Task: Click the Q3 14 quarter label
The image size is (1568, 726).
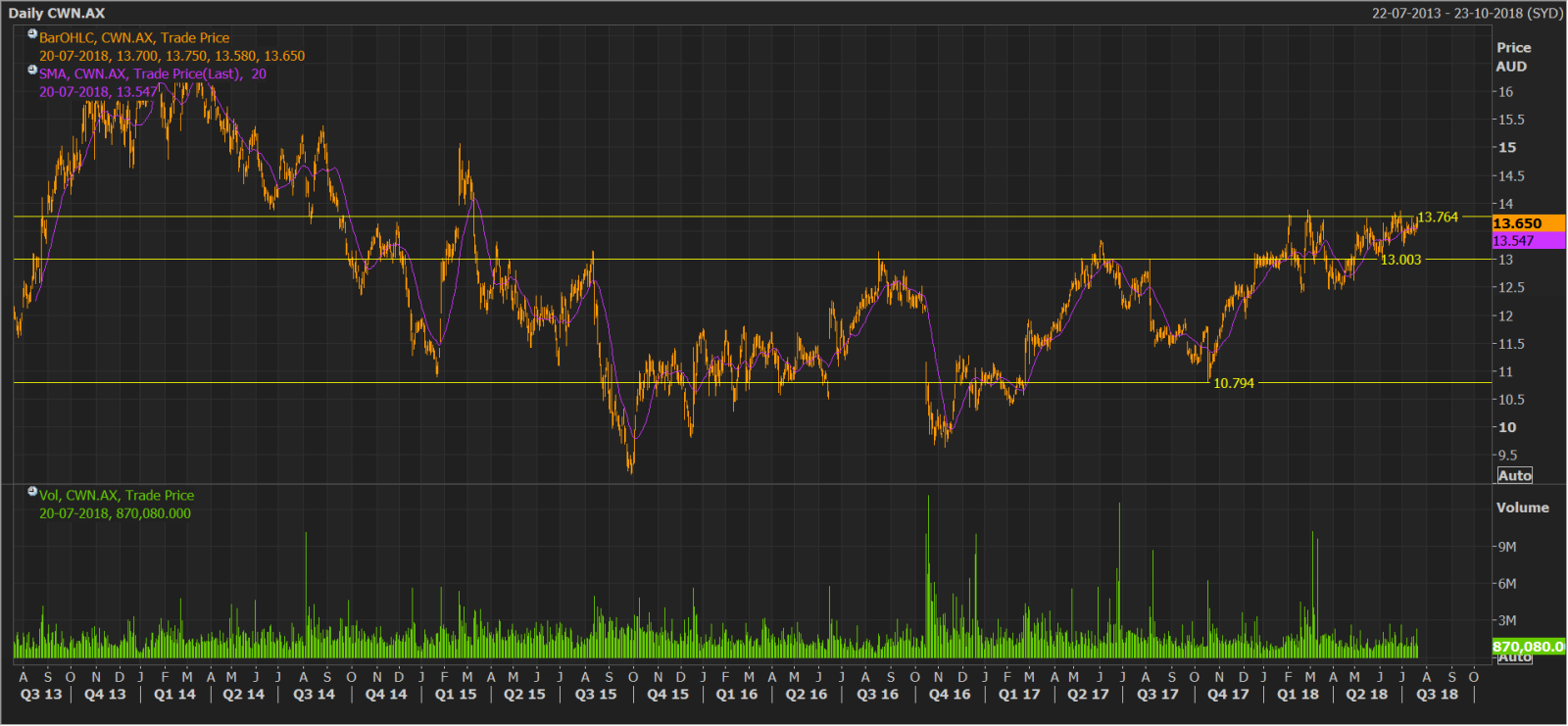Action: pos(314,695)
